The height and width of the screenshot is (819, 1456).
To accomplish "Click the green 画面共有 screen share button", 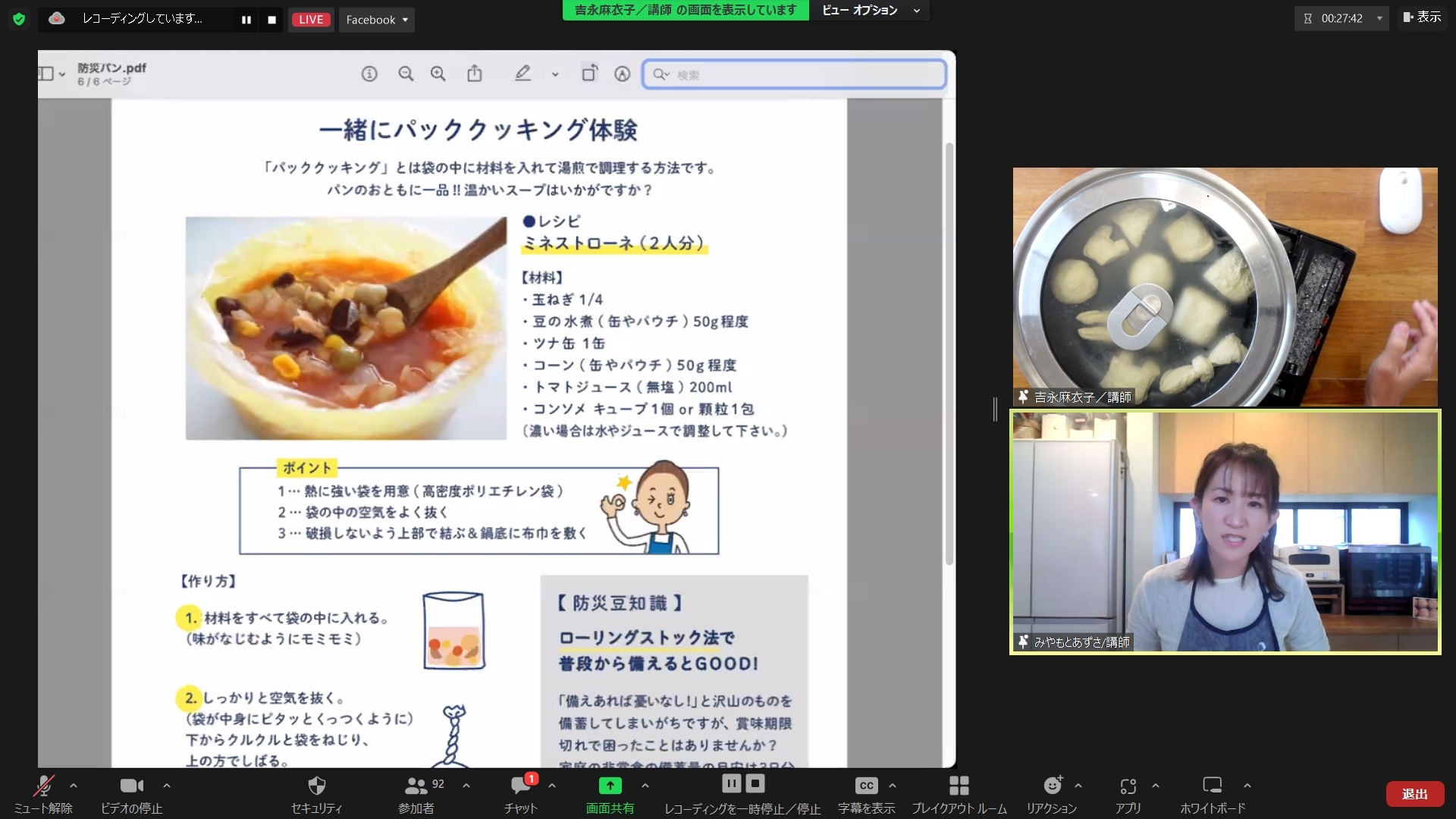I will (x=610, y=794).
